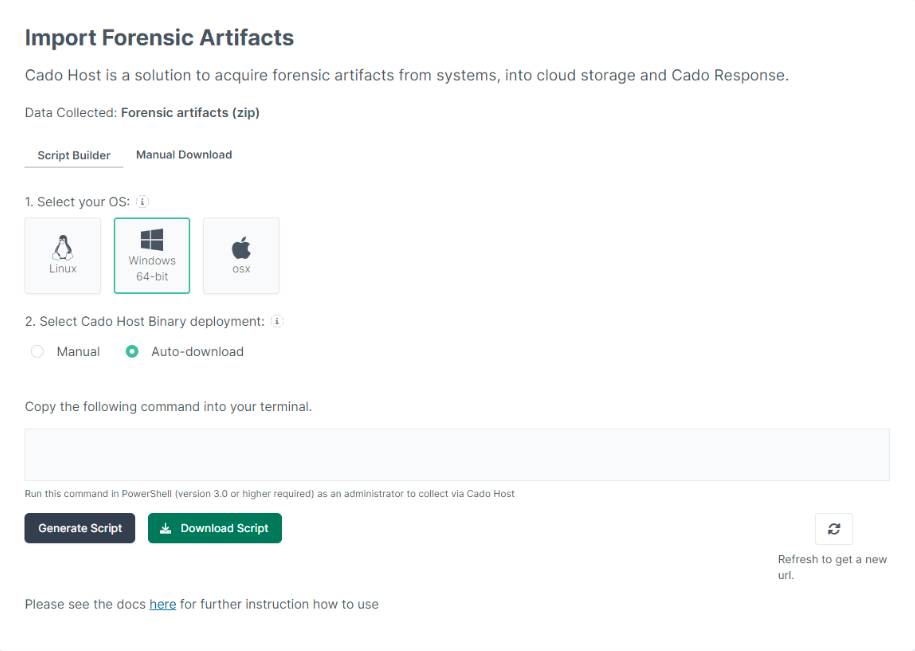Screen dimensions: 915x651
Task: Select the Auto-download radio option
Action: 132,351
